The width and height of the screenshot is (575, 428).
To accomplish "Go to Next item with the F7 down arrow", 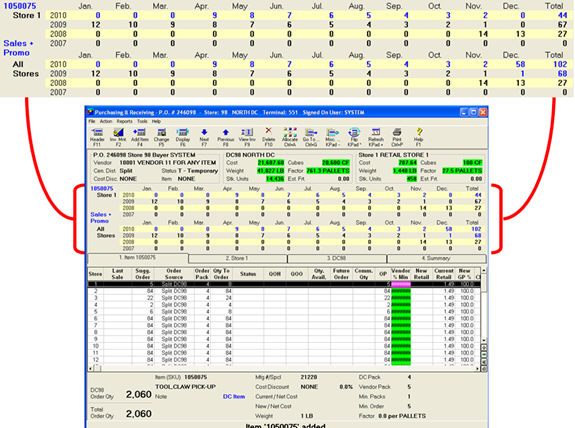I will 204,137.
